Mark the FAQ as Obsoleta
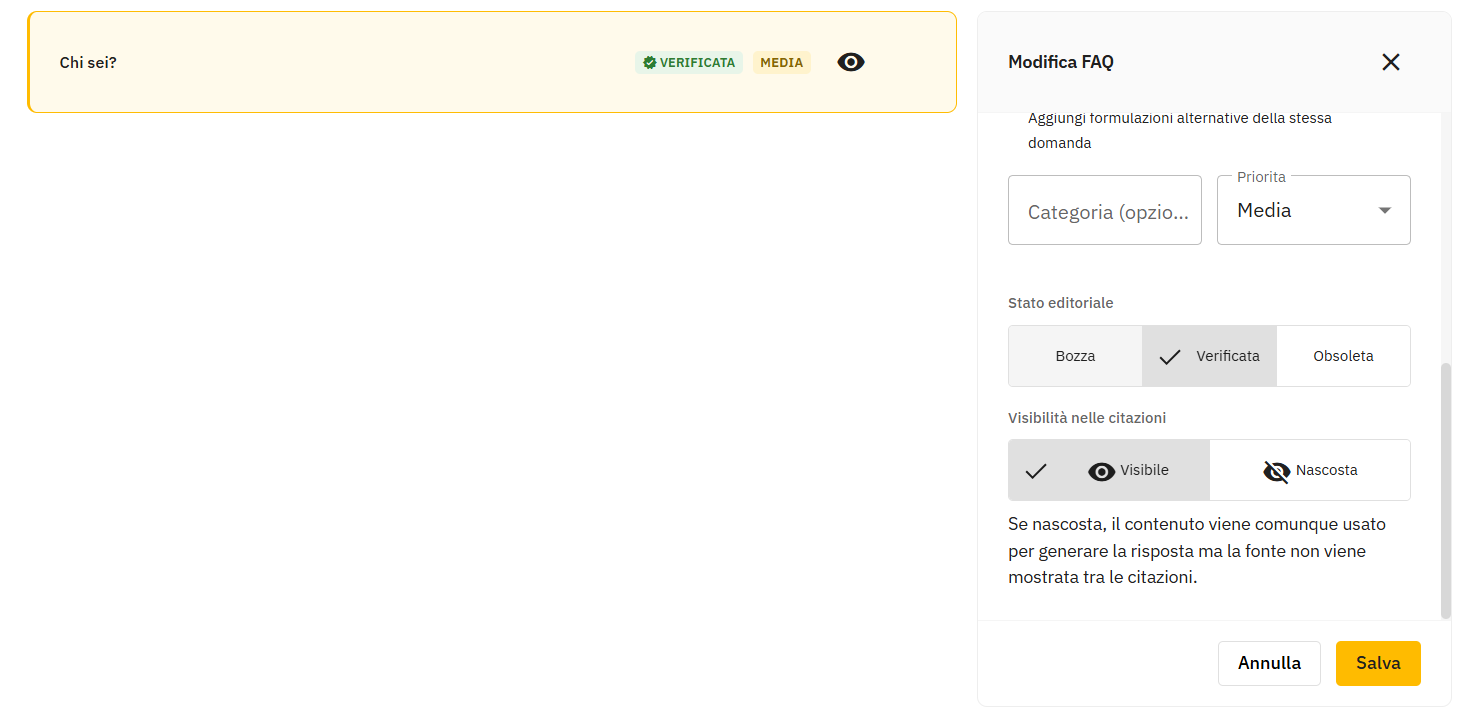 1343,356
